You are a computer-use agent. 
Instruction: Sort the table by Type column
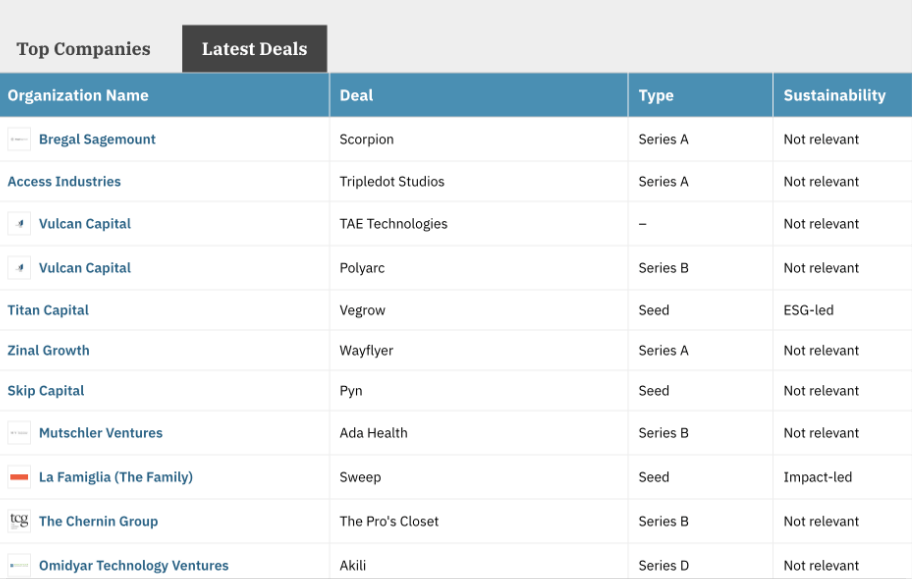point(656,96)
